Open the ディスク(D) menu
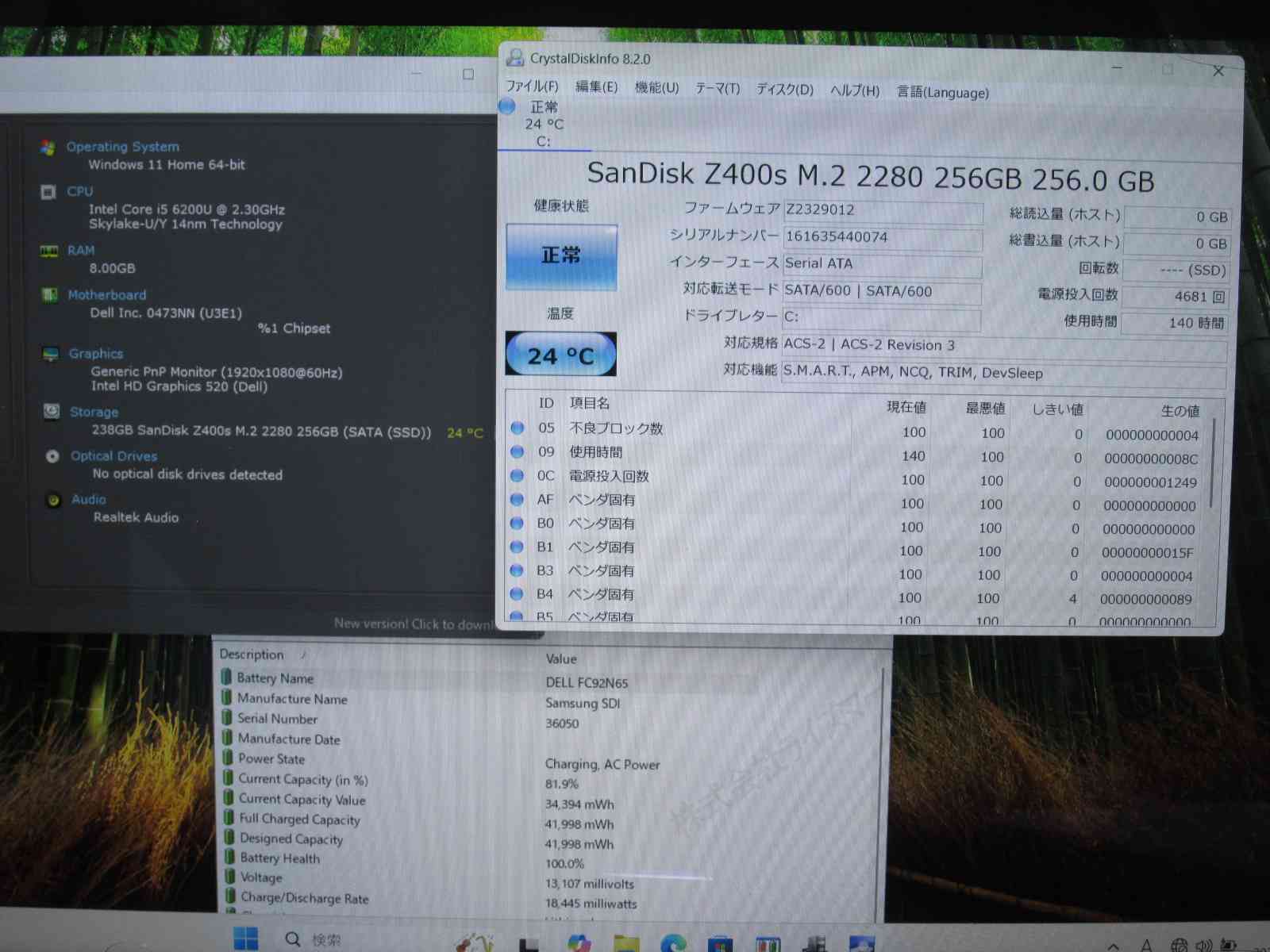 pos(784,90)
